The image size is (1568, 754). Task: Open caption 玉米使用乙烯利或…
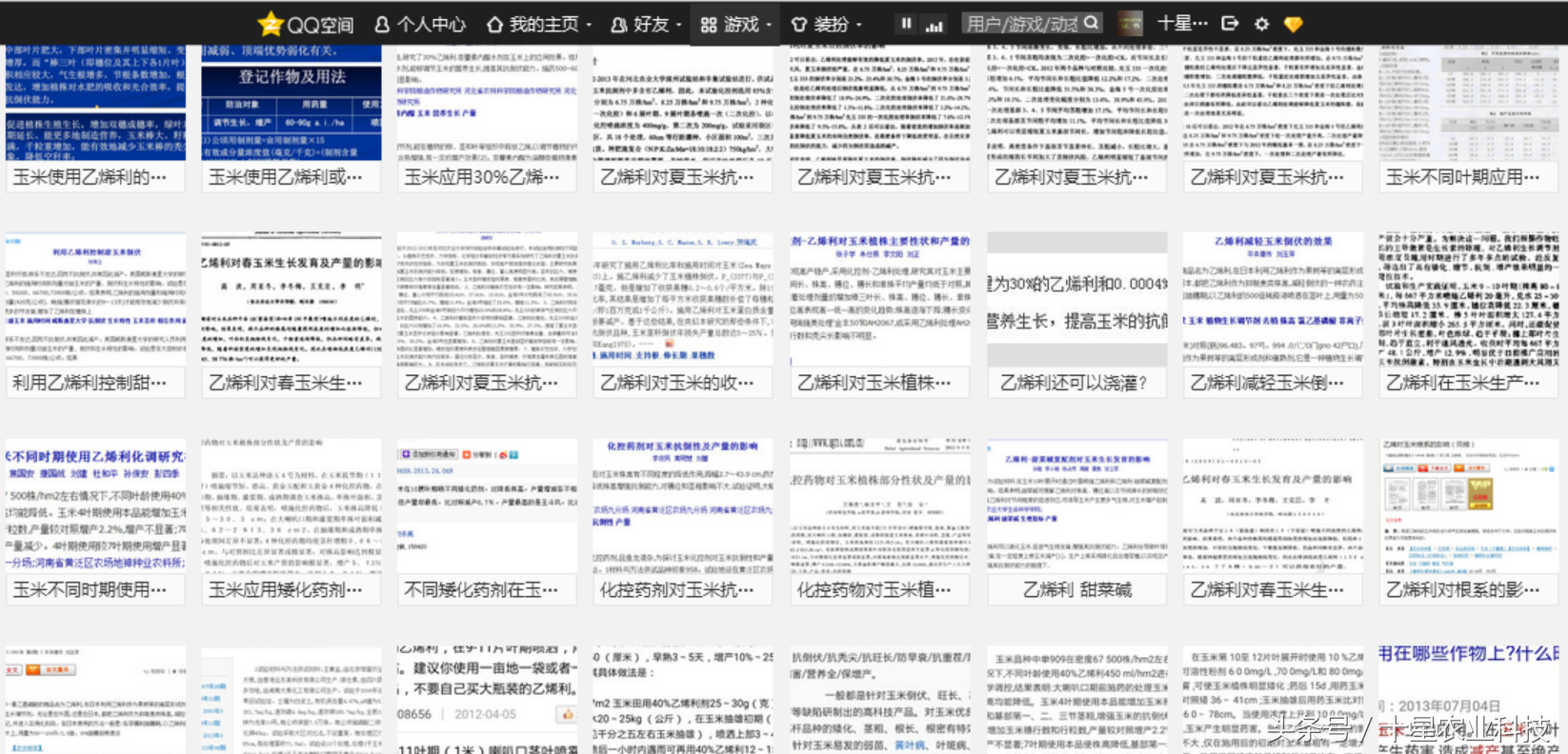[x=285, y=177]
